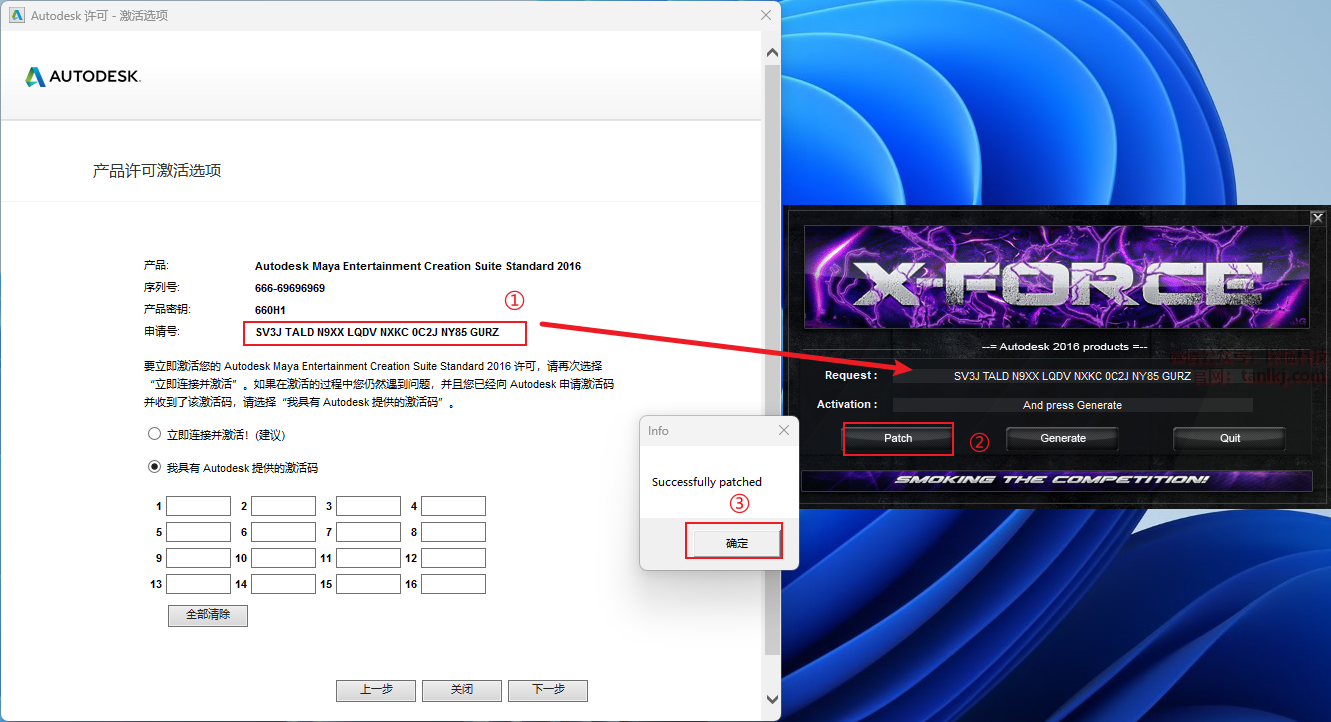Click activation code field 2
The width and height of the screenshot is (1331, 722).
(283, 506)
